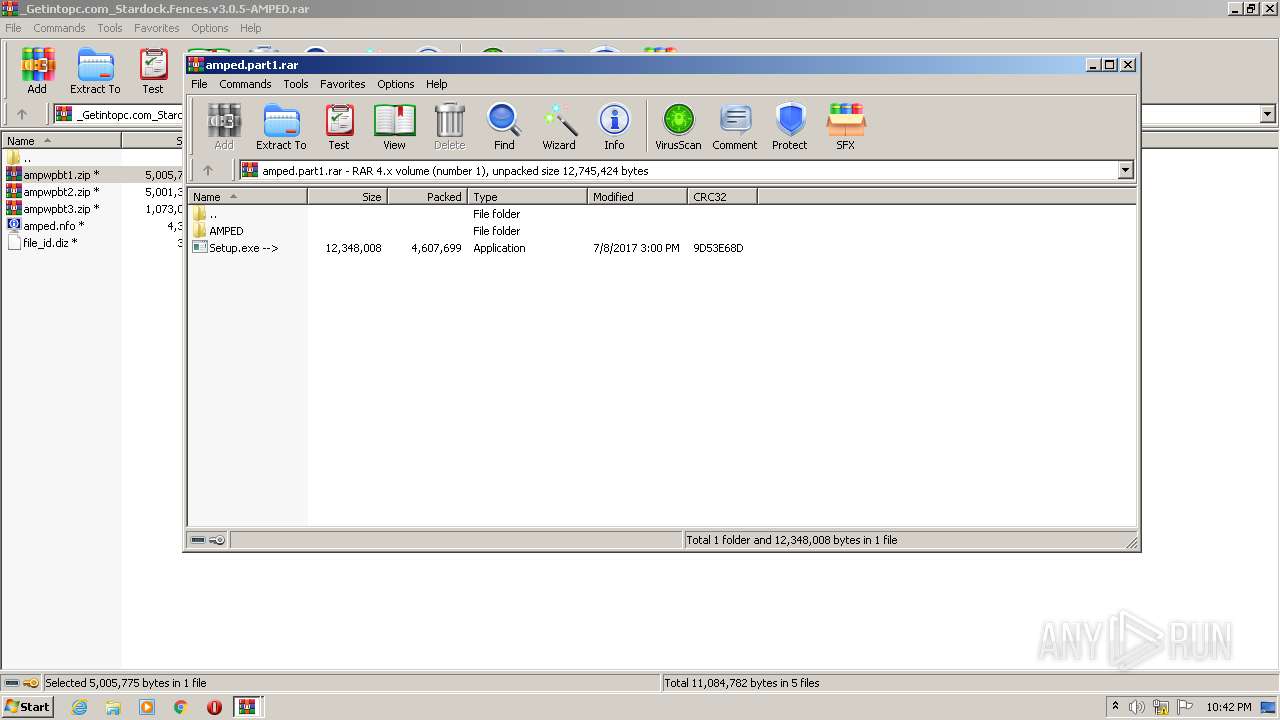Open File menu in background WinRAR window
Image resolution: width=1280 pixels, height=720 pixels.
(x=13, y=28)
